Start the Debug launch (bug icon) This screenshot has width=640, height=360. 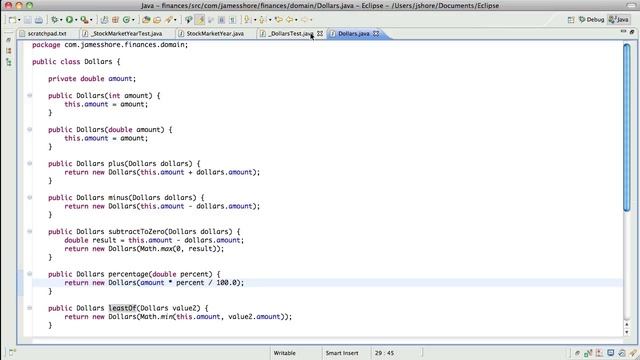point(54,20)
